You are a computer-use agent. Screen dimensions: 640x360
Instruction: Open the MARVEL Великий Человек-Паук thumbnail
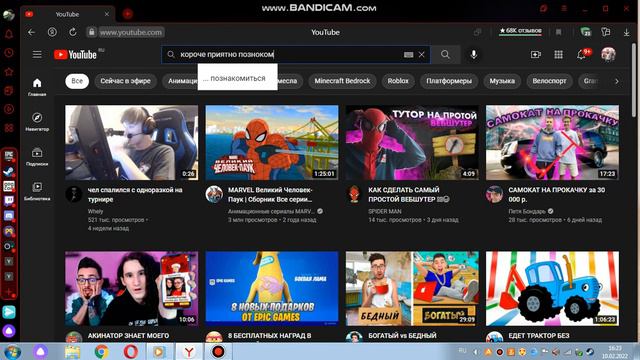pyautogui.click(x=272, y=142)
